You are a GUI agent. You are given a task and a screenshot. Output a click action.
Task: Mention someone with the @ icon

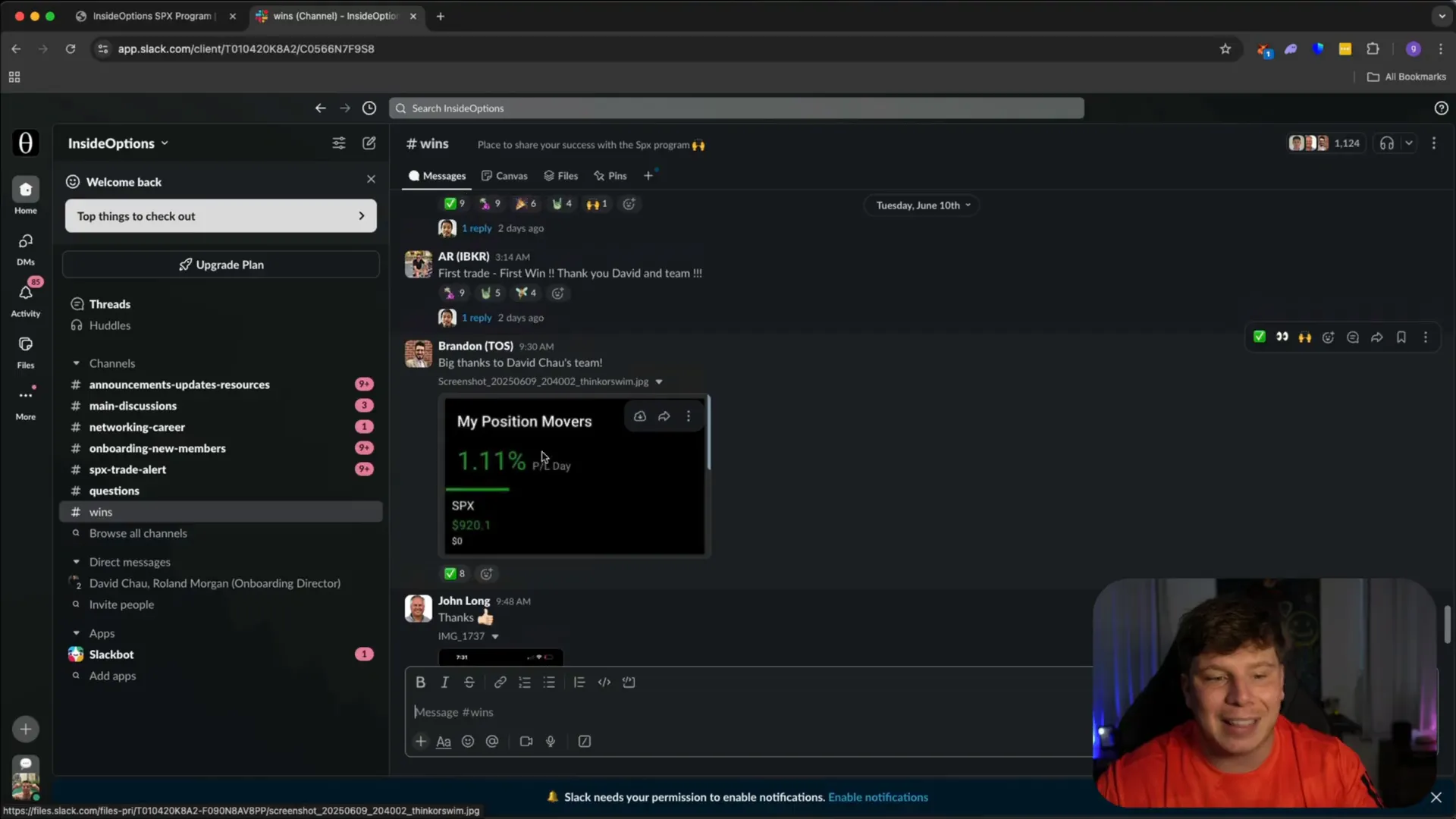coord(492,742)
